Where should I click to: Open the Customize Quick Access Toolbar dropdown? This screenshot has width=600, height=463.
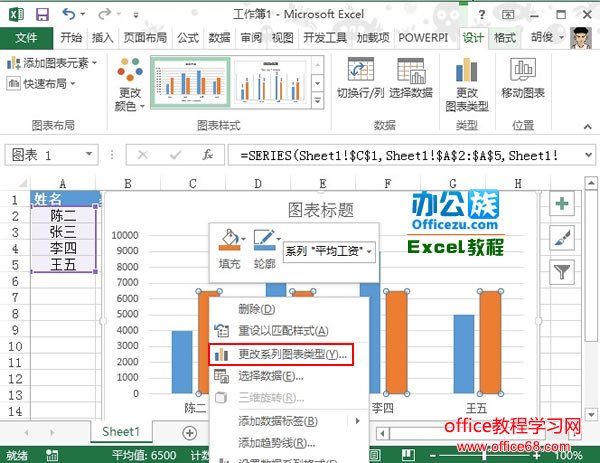point(135,15)
